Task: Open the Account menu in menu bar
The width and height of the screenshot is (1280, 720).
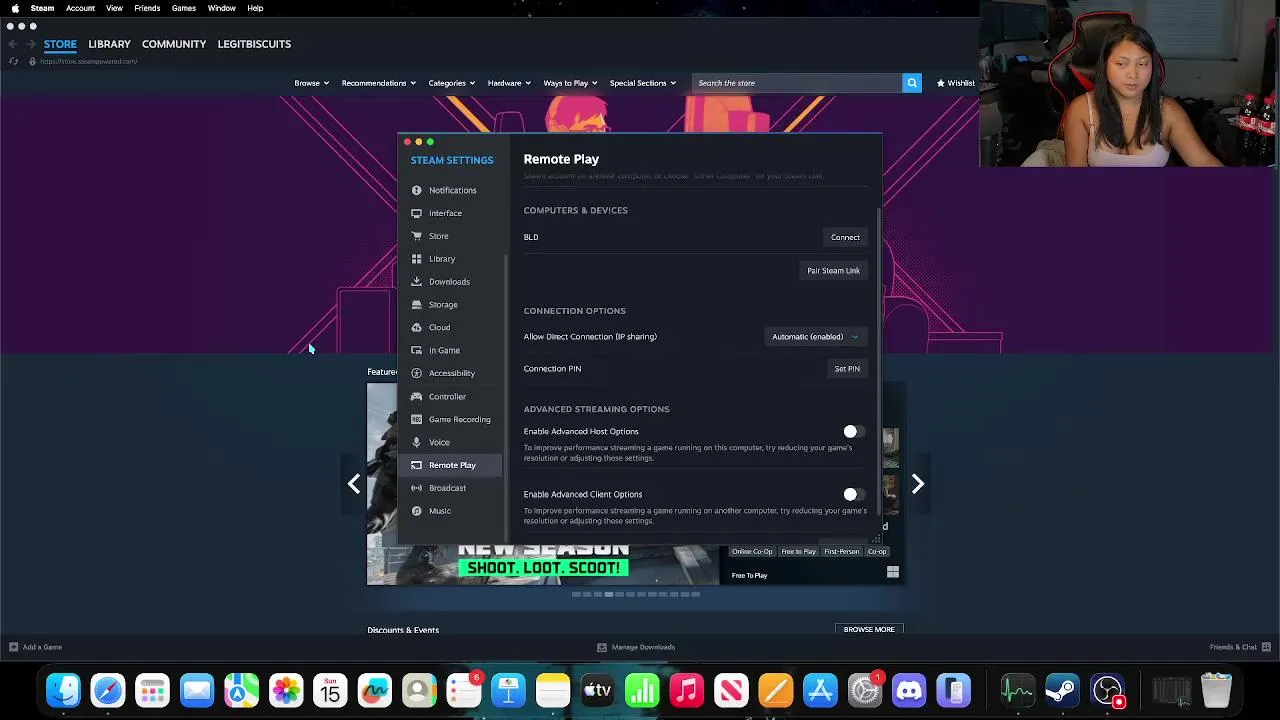Action: pos(80,8)
